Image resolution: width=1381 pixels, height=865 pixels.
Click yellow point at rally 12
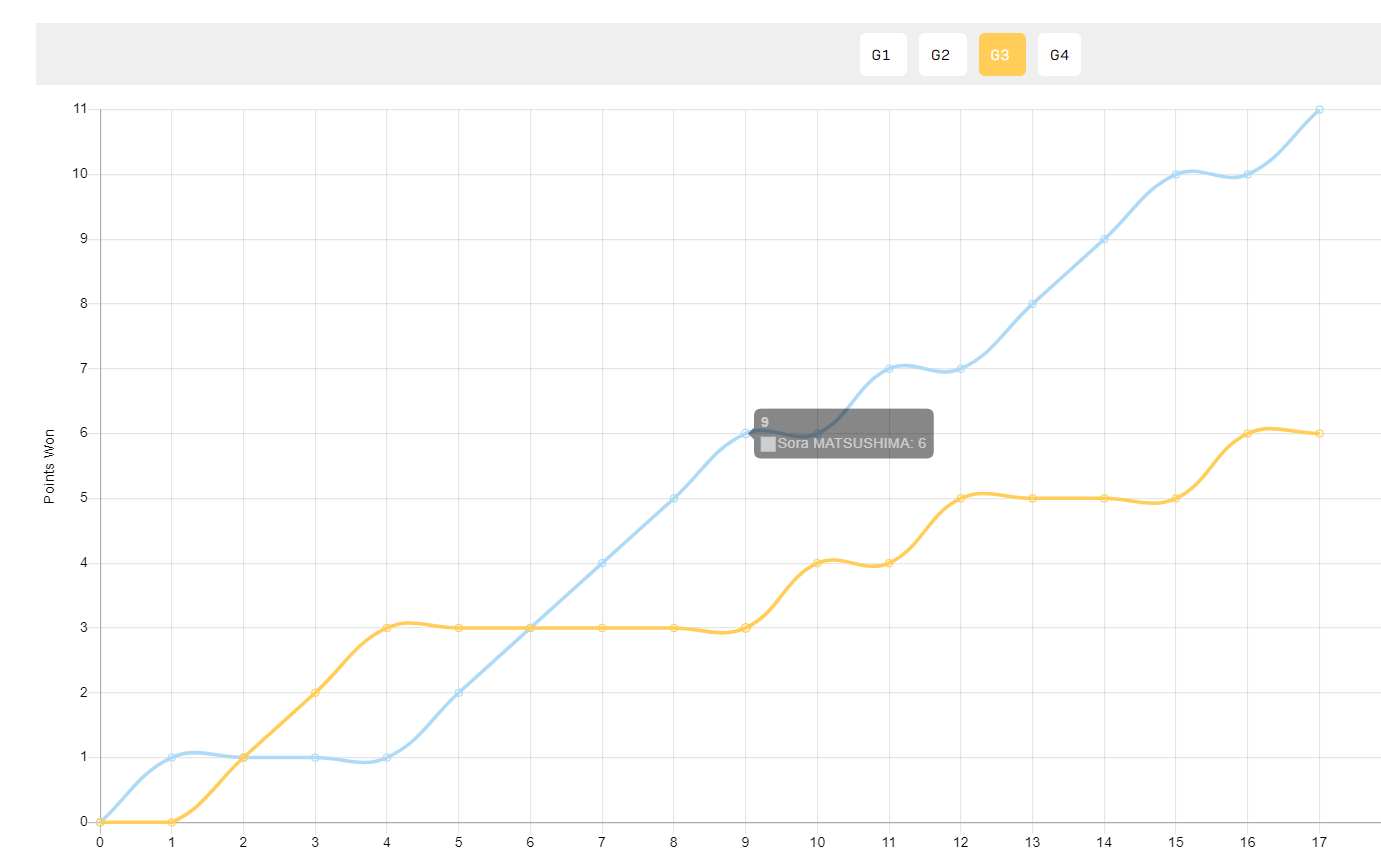pos(961,498)
